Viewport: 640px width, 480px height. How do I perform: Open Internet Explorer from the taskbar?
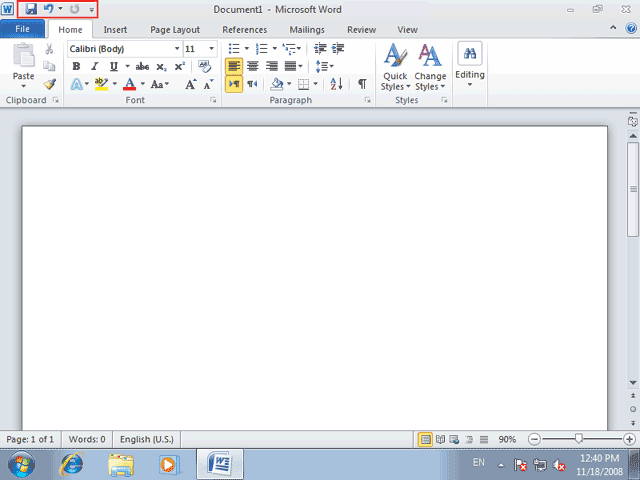[72, 464]
